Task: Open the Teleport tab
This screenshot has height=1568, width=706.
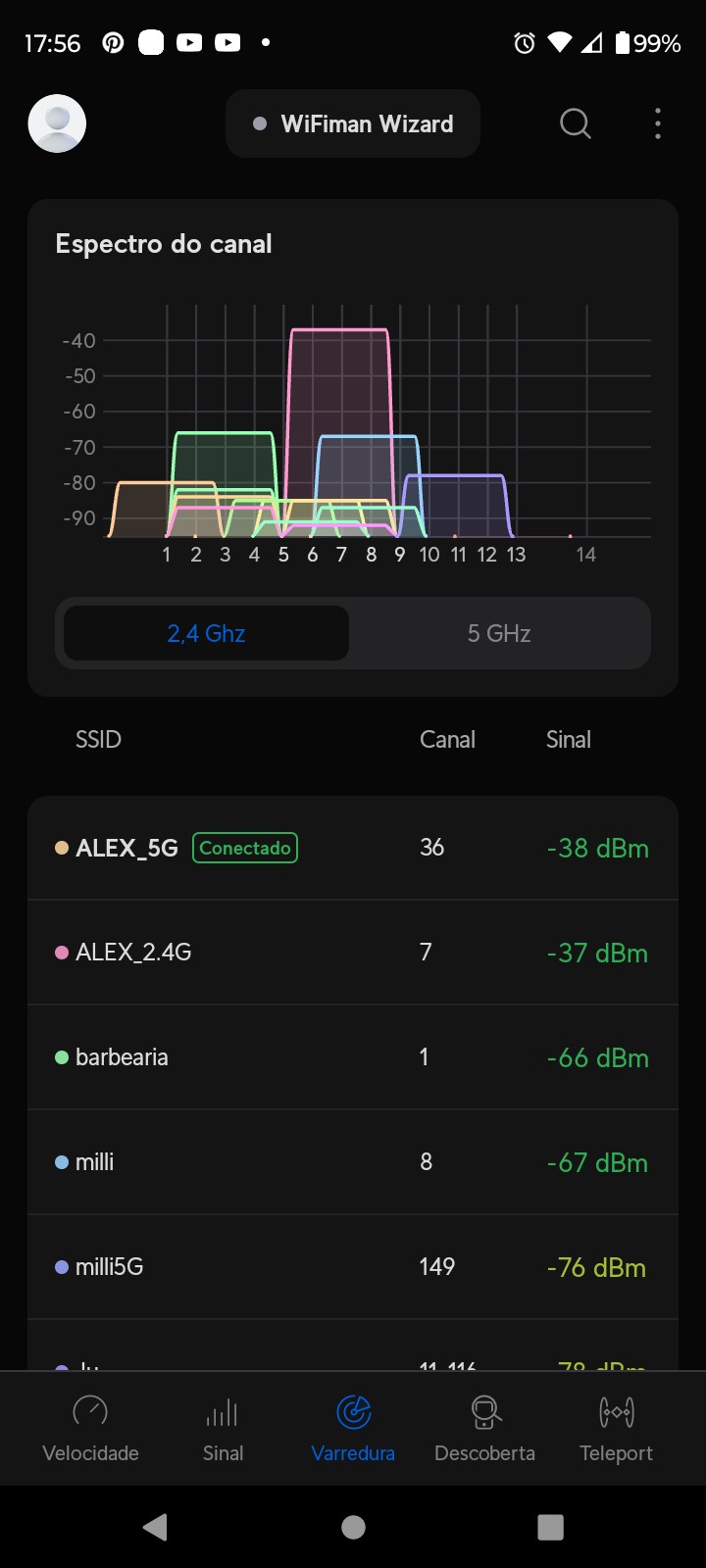Action: [616, 1428]
